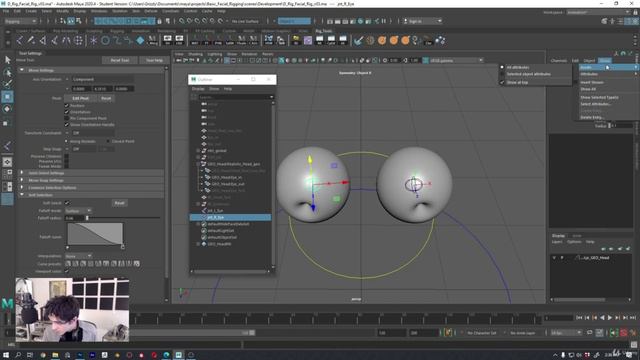Viewport: 640px width, 360px height.
Task: Click the Tool Help button
Action: point(154,60)
